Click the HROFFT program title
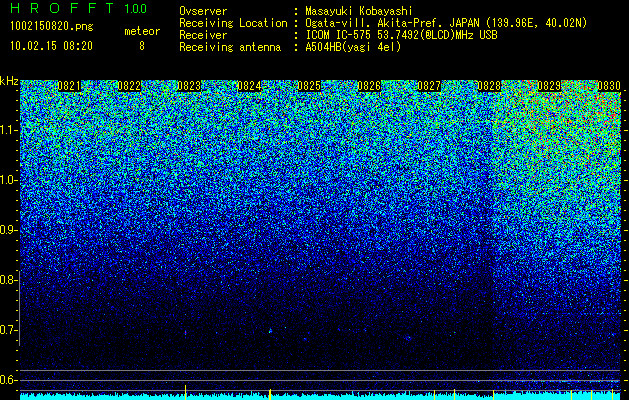 click(x=63, y=8)
